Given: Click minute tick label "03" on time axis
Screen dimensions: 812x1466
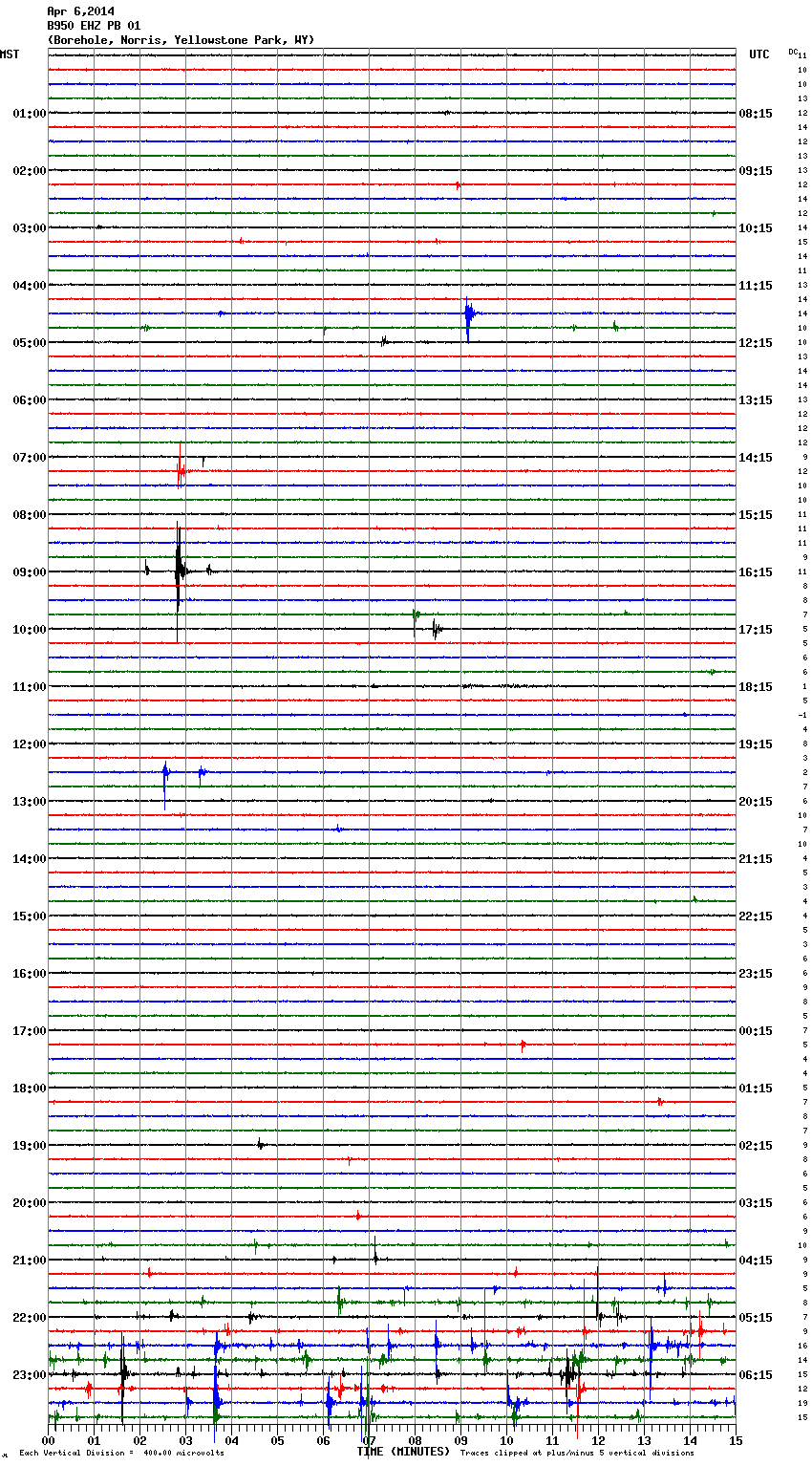Looking at the screenshot, I should click(185, 1440).
